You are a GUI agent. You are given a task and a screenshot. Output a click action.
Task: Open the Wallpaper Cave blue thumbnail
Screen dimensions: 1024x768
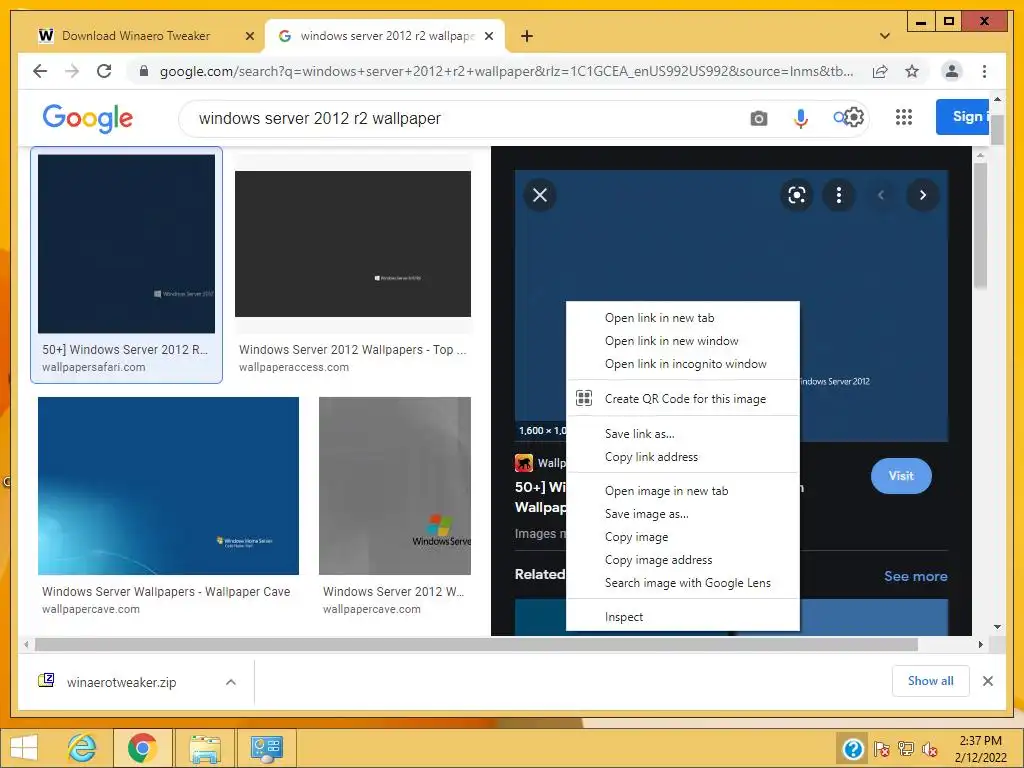pyautogui.click(x=168, y=486)
